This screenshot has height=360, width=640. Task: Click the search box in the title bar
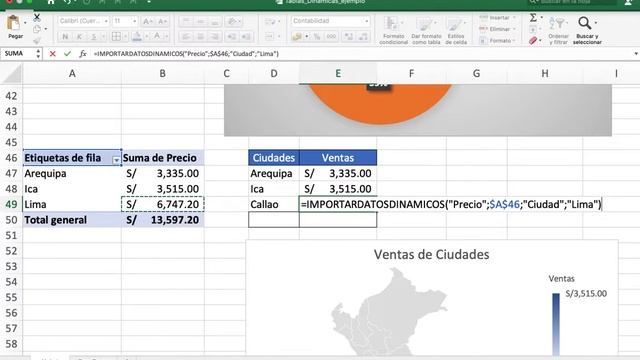click(571, 2)
